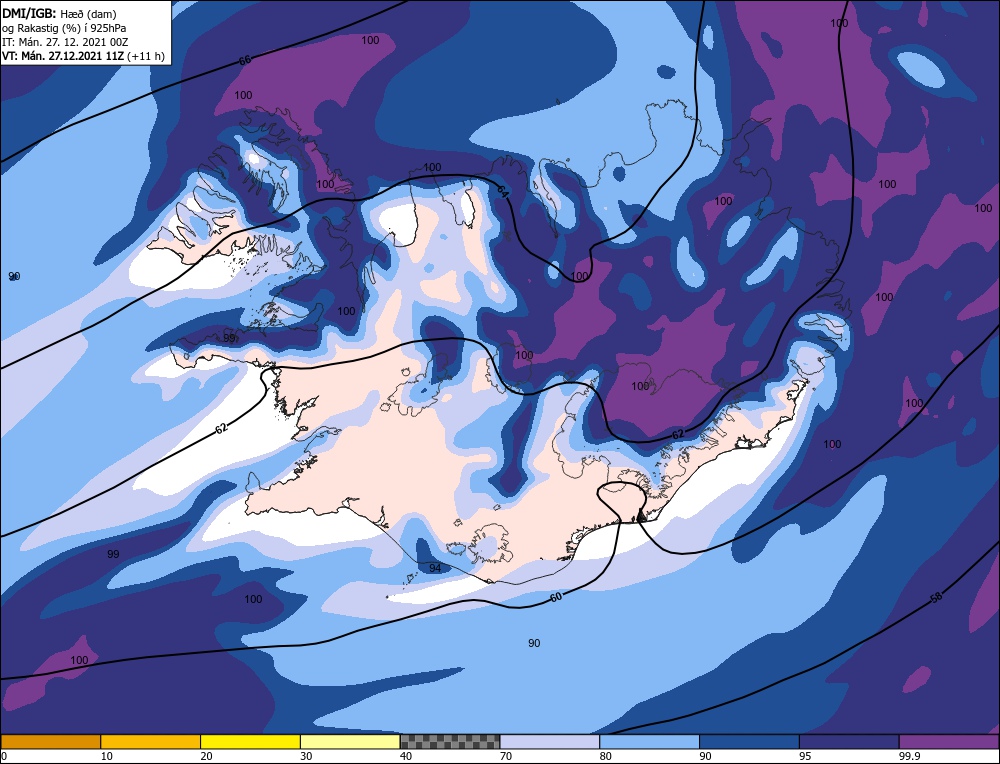
Task: Click the "10" legend scale label
Action: (107, 756)
